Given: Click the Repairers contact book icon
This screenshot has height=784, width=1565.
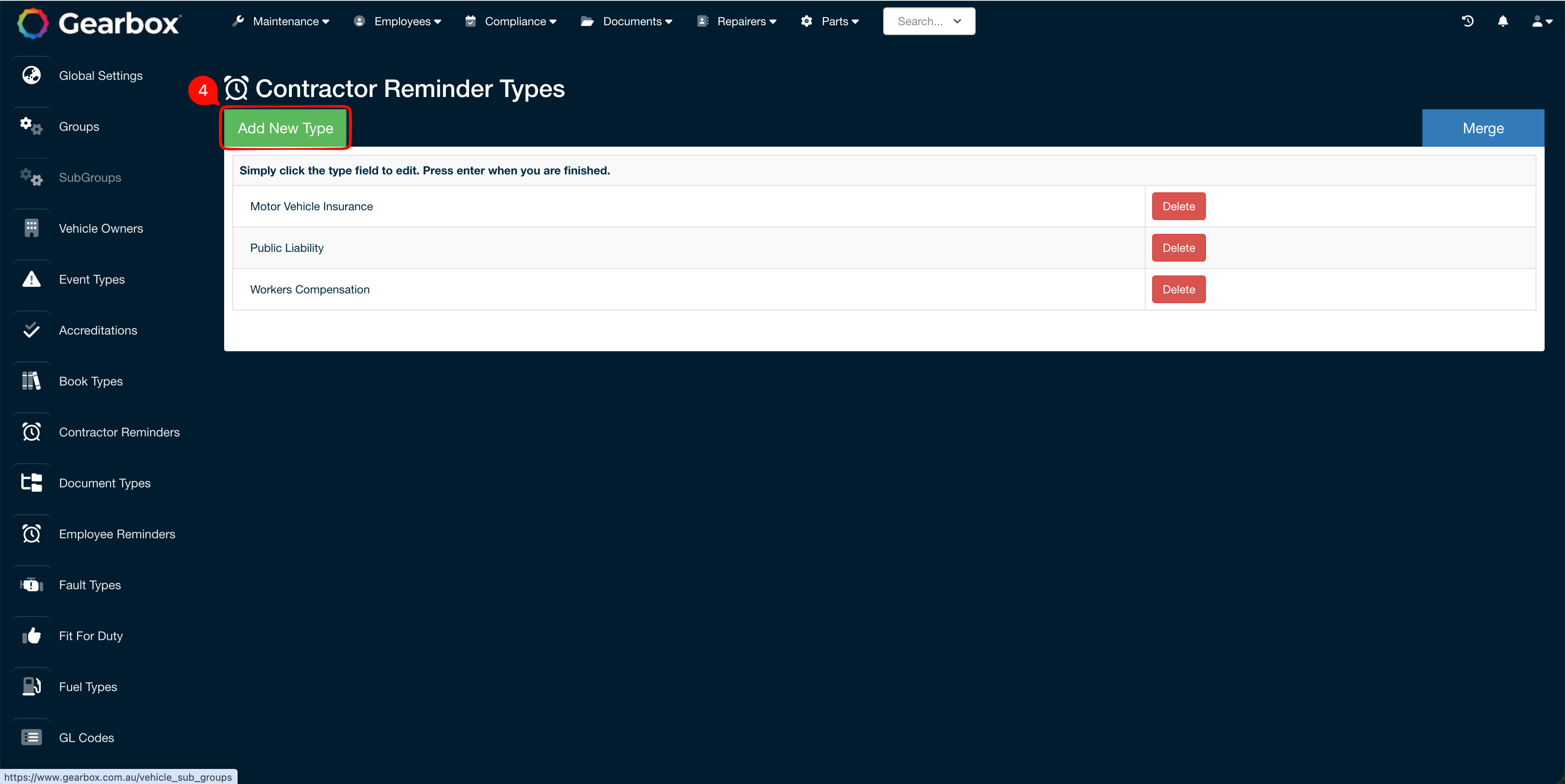Looking at the screenshot, I should 703,21.
